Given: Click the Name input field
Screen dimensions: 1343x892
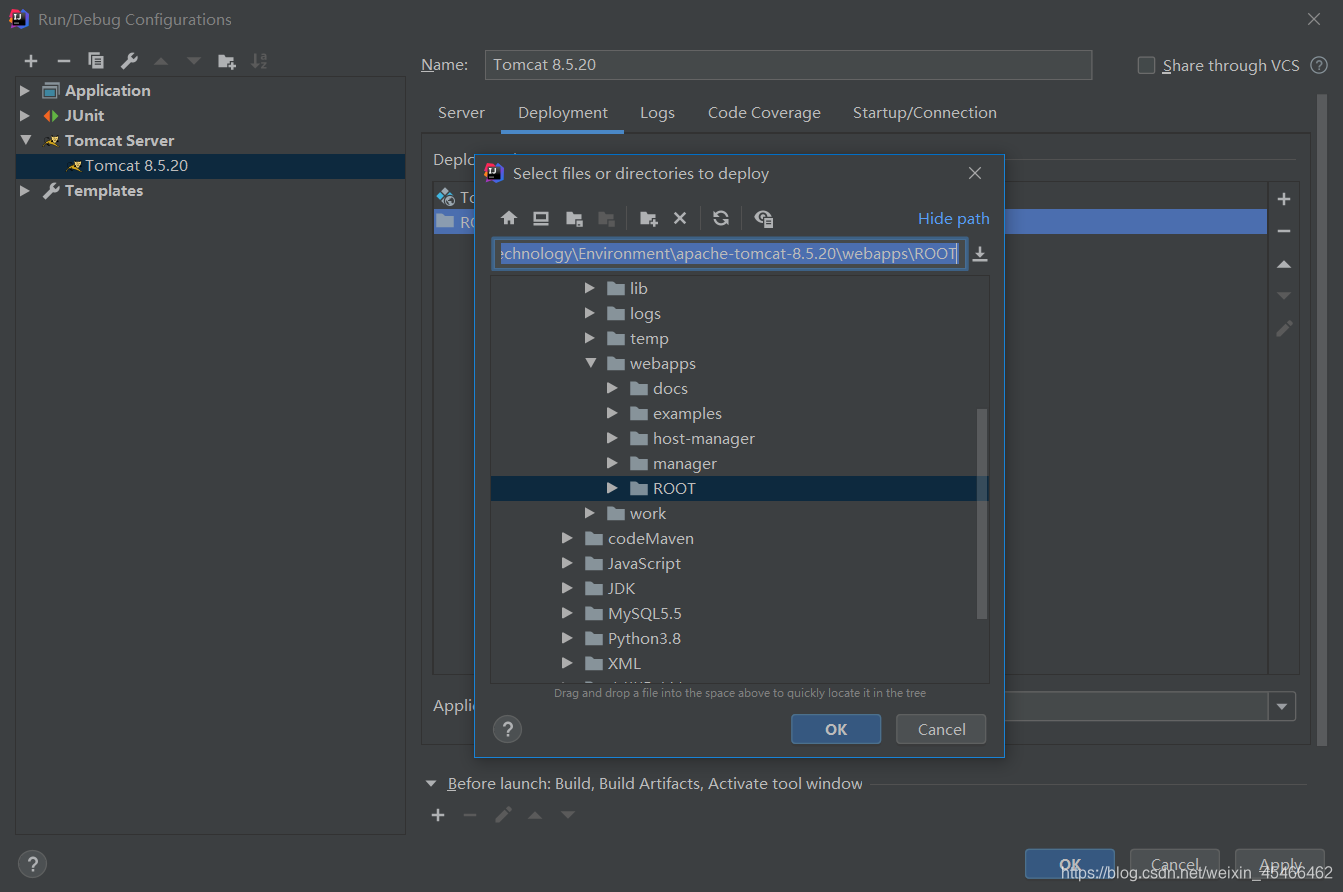Looking at the screenshot, I should tap(788, 65).
